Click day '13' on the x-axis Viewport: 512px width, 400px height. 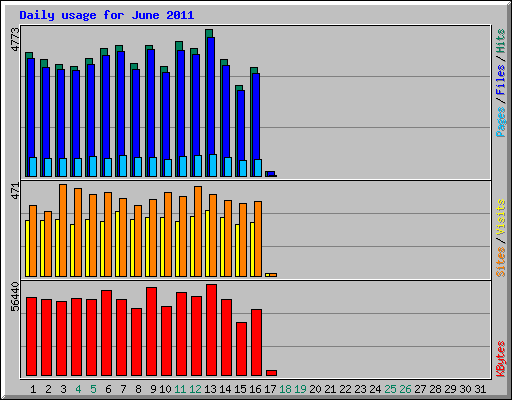(210, 389)
